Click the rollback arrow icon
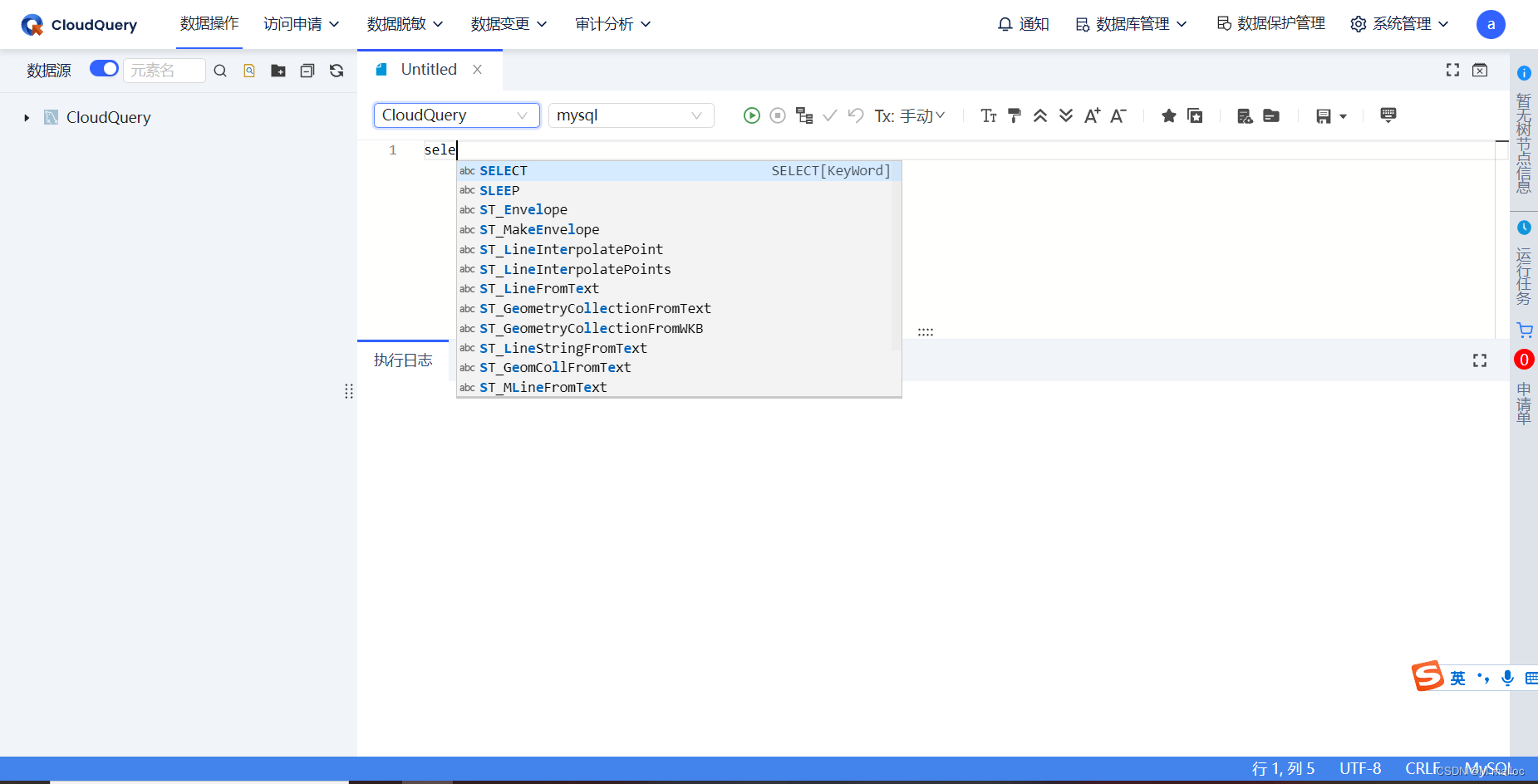 856,115
